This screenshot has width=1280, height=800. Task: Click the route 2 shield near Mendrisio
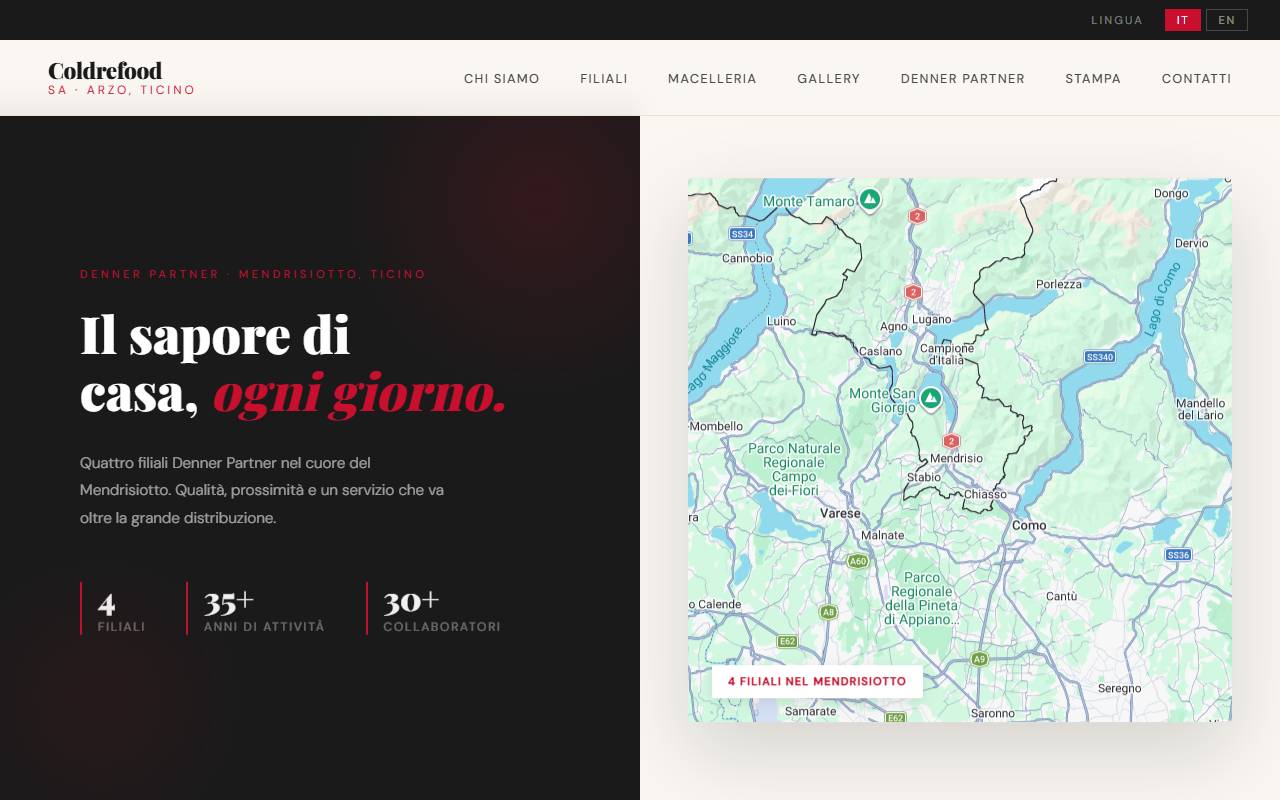[x=951, y=441]
